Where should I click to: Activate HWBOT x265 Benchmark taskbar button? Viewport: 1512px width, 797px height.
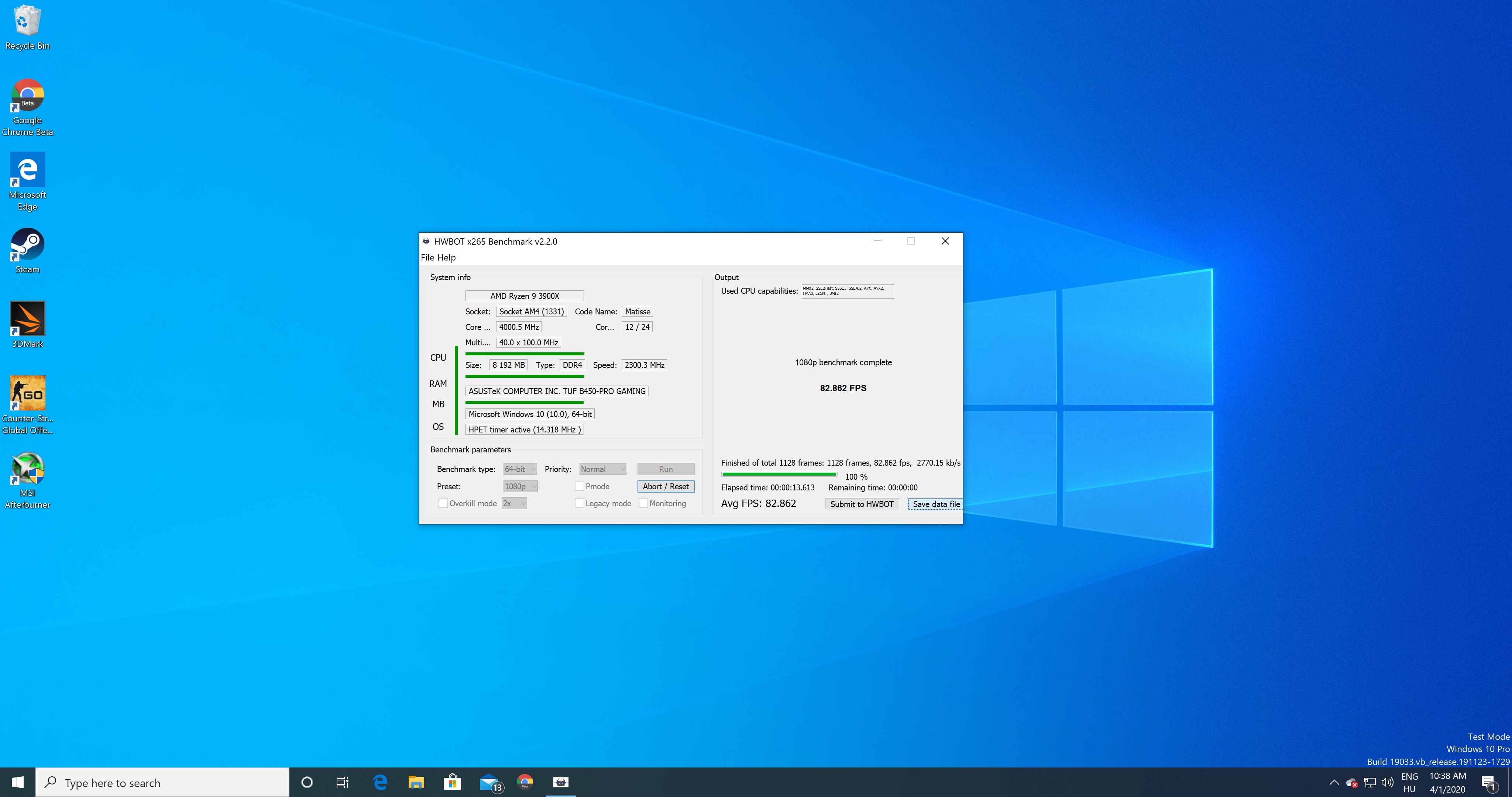(x=561, y=782)
